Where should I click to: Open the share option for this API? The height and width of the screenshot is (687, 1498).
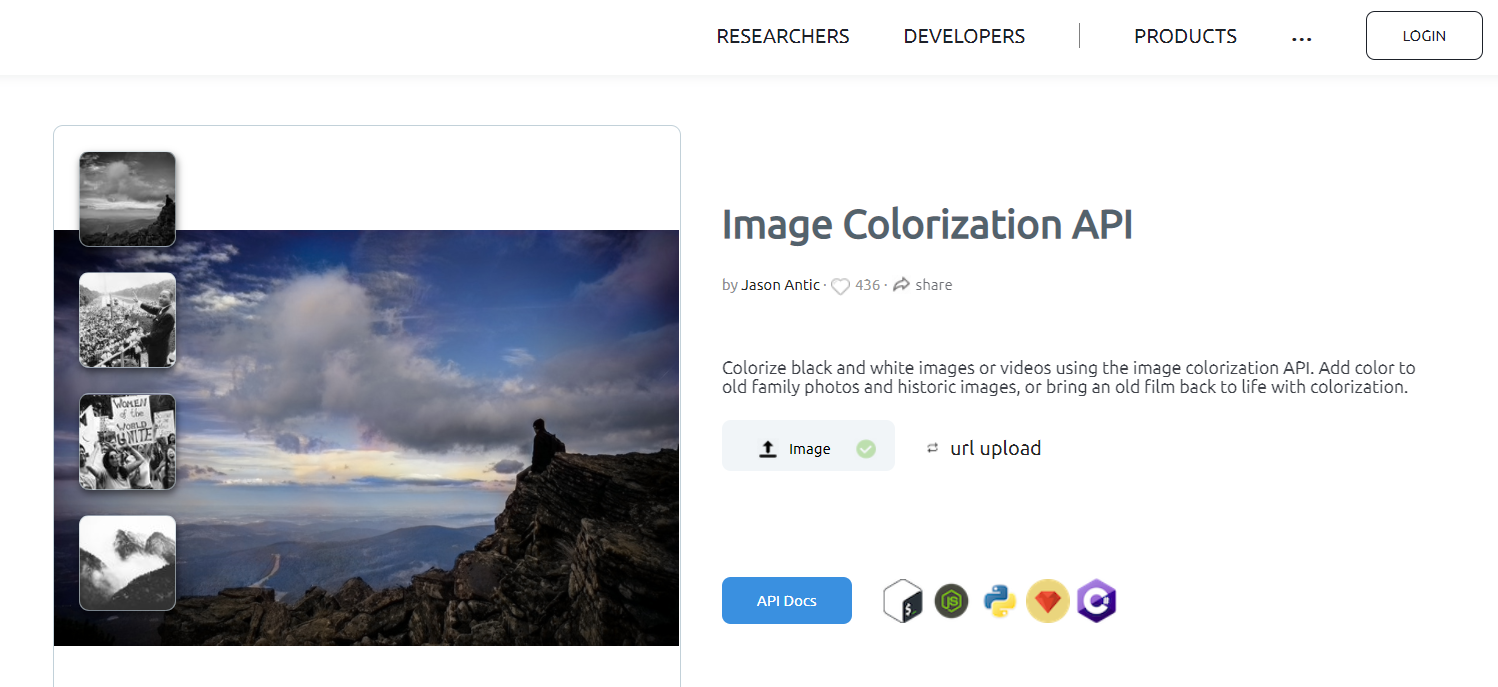tap(921, 284)
